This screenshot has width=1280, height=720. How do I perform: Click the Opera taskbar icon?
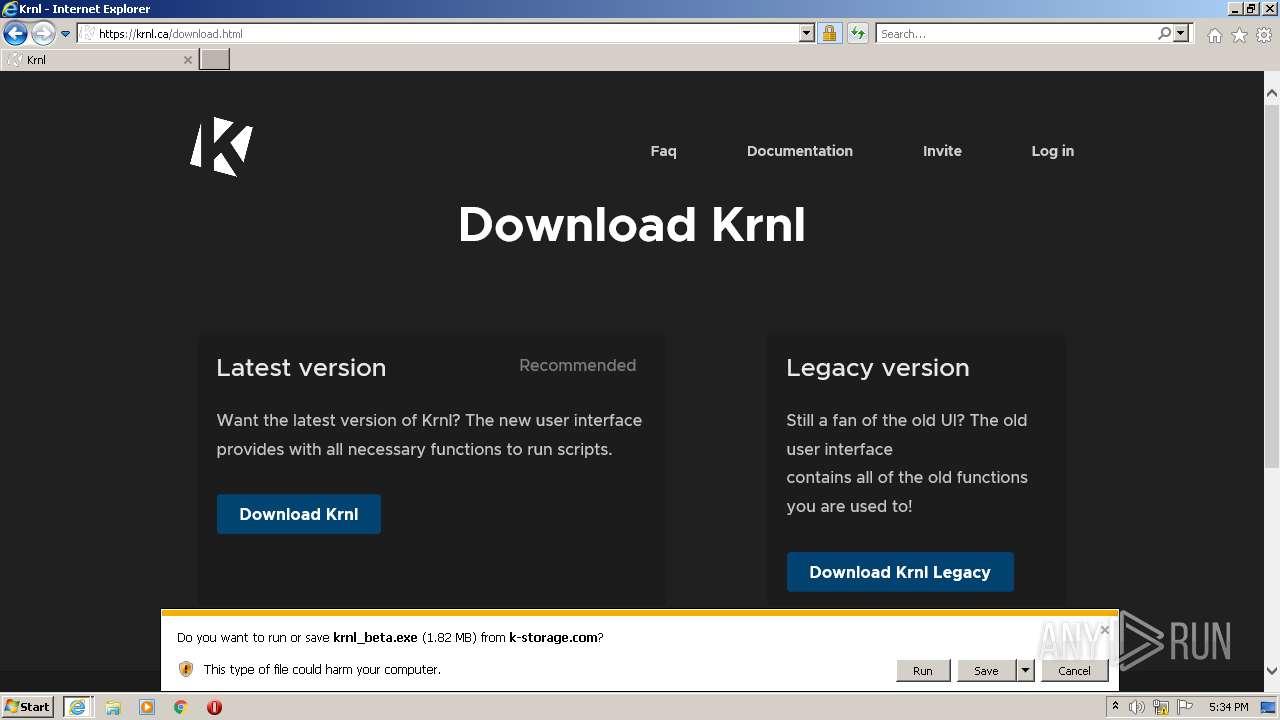tap(214, 707)
